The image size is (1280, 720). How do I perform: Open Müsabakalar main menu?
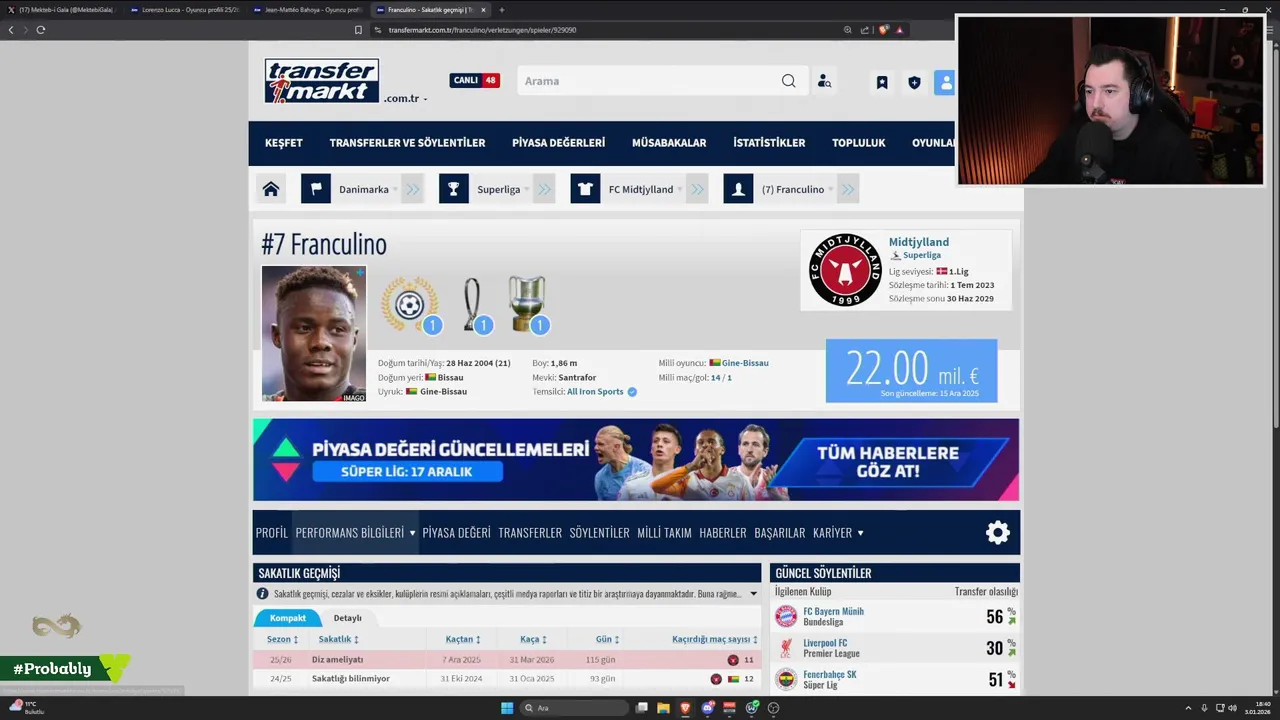tap(669, 143)
